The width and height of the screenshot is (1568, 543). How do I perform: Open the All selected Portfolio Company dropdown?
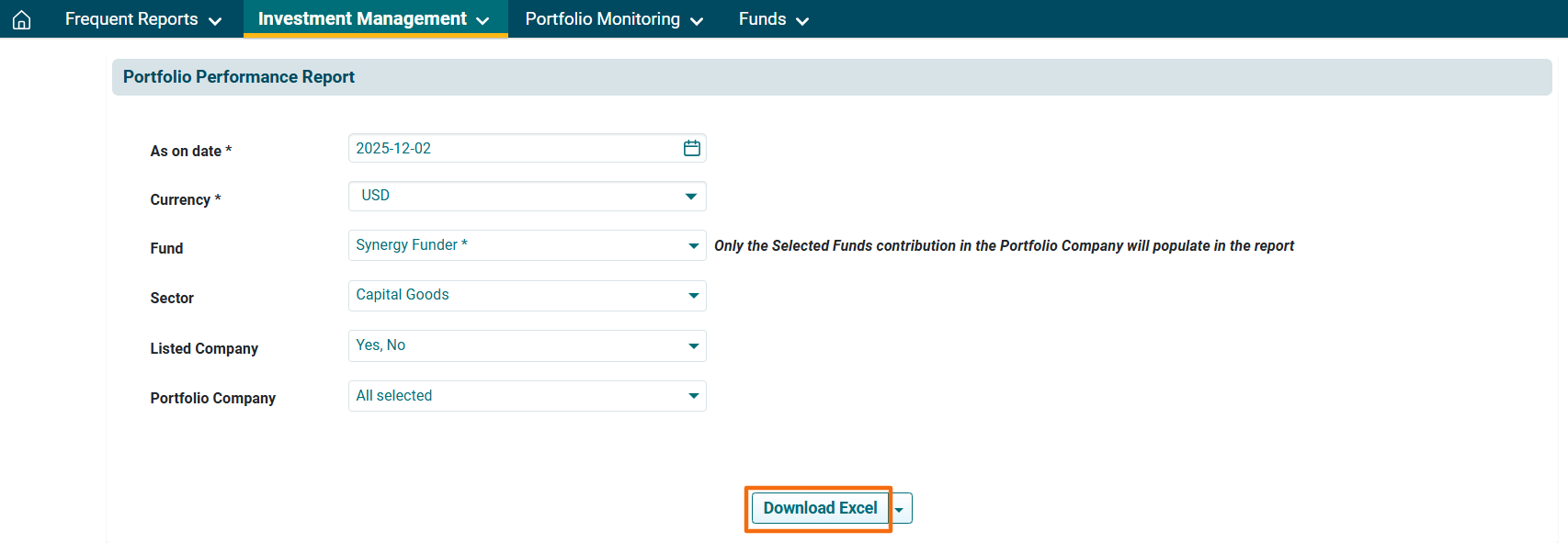tap(526, 396)
